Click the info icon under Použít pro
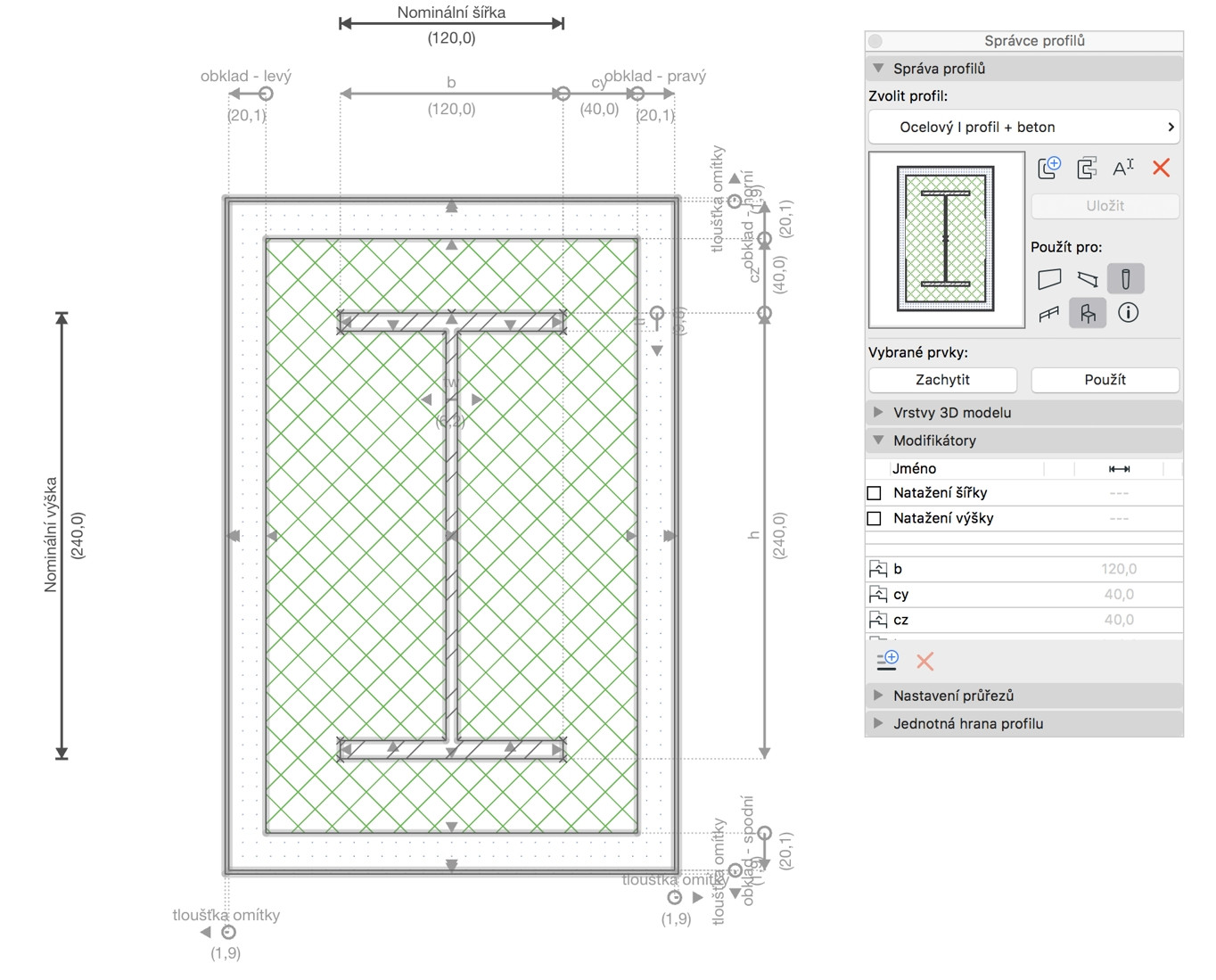This screenshot has height=980, width=1216. coord(1128,313)
